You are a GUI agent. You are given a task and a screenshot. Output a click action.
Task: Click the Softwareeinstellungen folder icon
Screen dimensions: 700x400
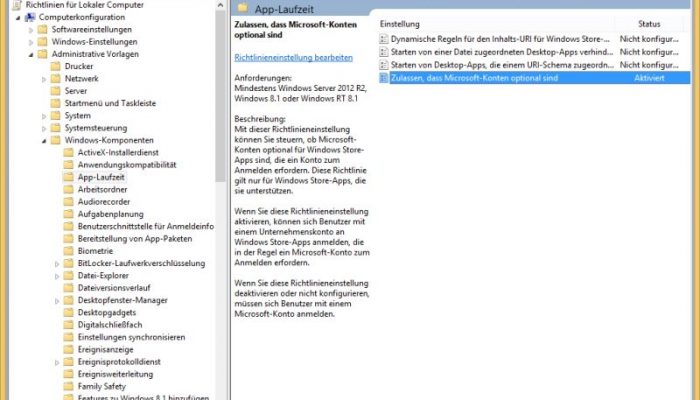(x=43, y=29)
